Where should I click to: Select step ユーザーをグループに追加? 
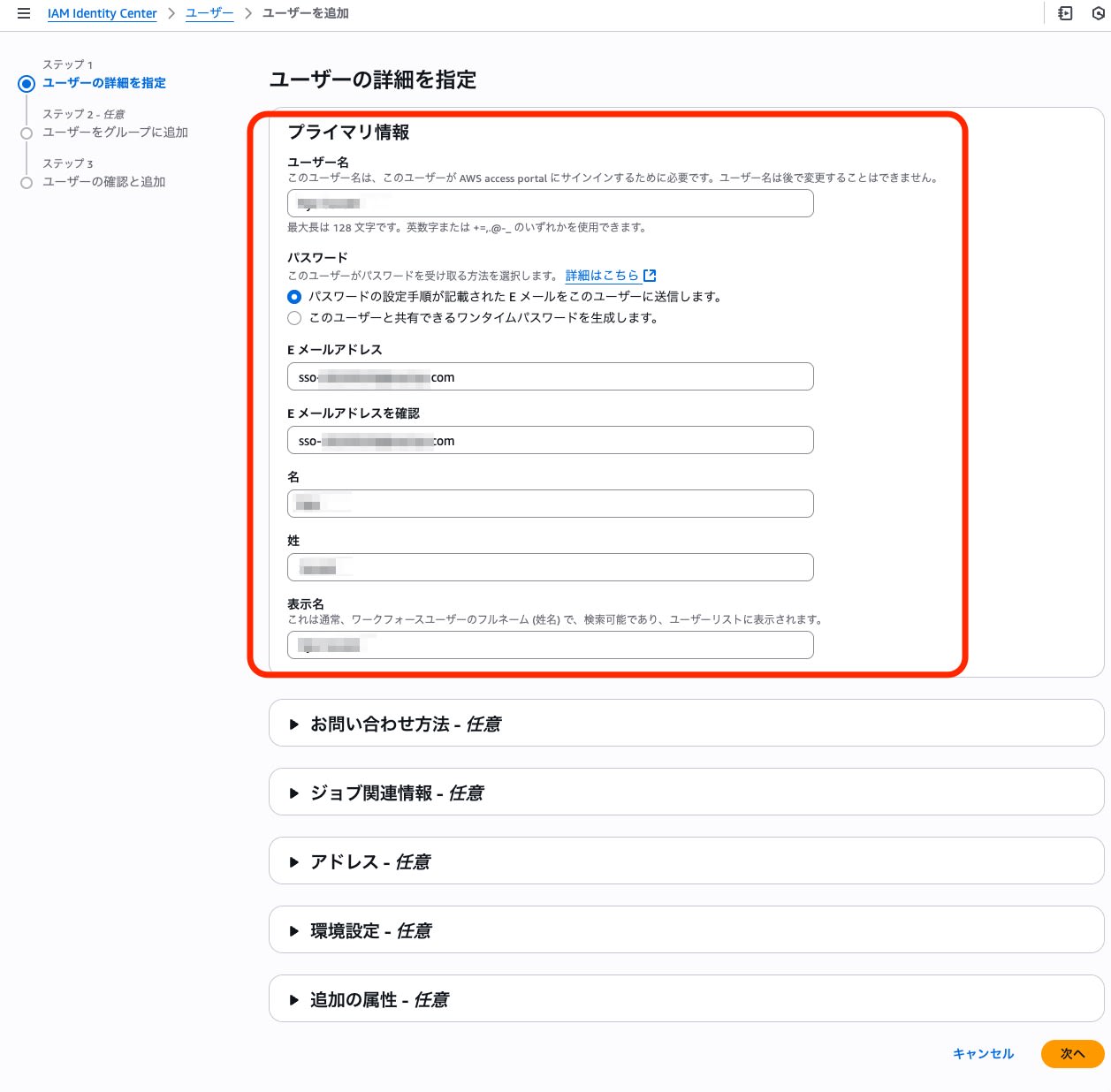pyautogui.click(x=116, y=133)
